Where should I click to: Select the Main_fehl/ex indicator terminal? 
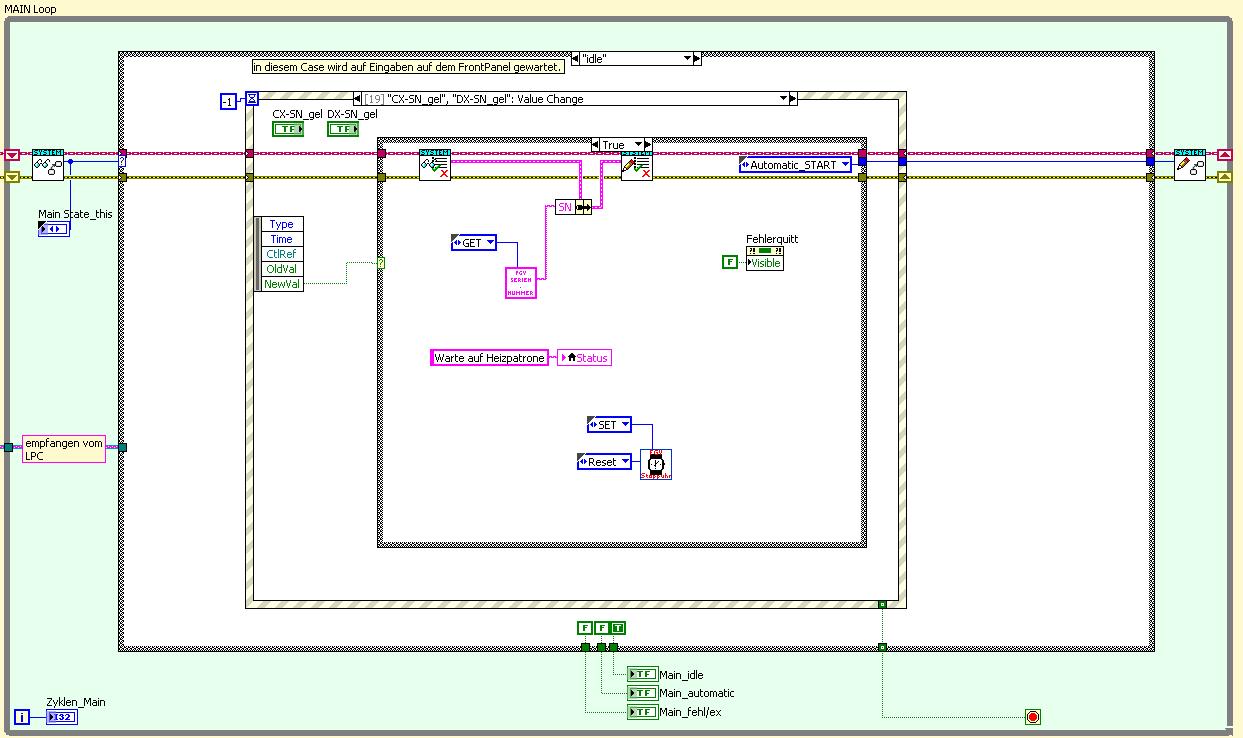click(x=642, y=712)
